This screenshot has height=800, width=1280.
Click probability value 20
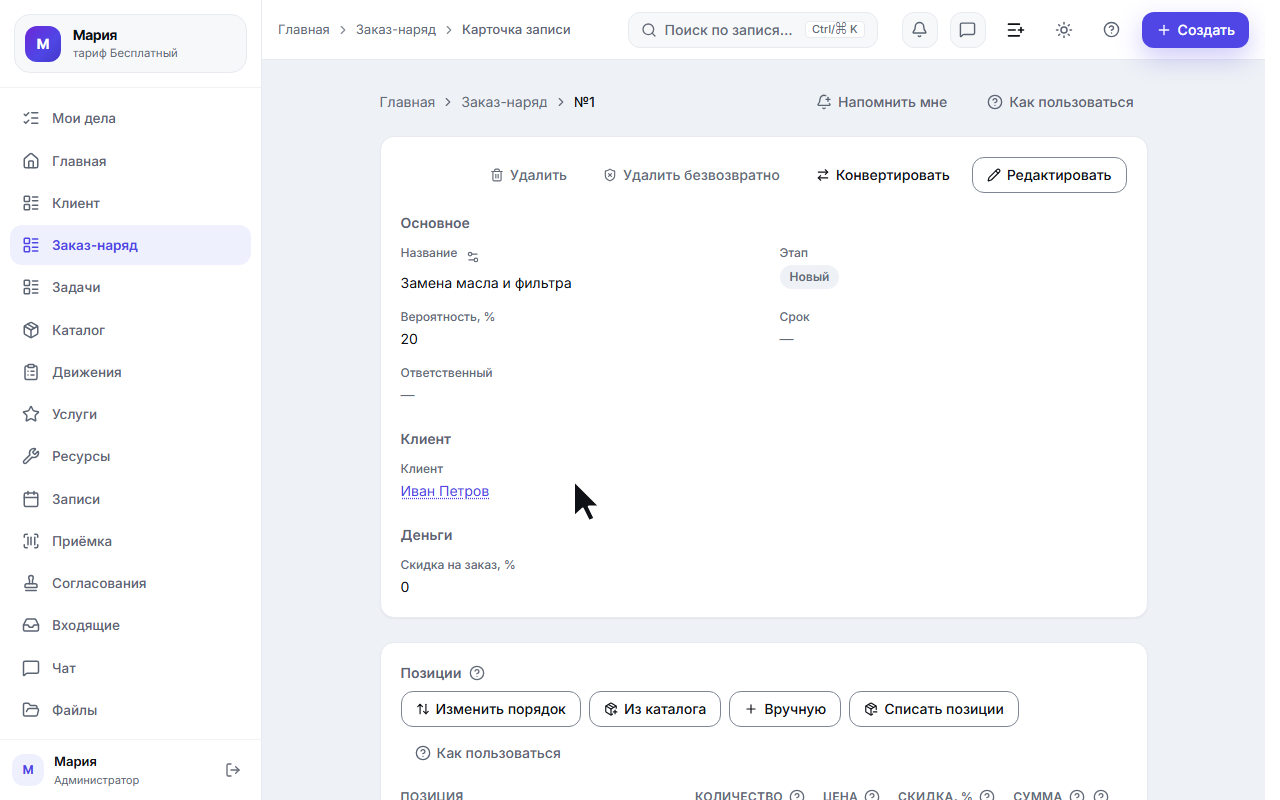pyautogui.click(x=409, y=339)
